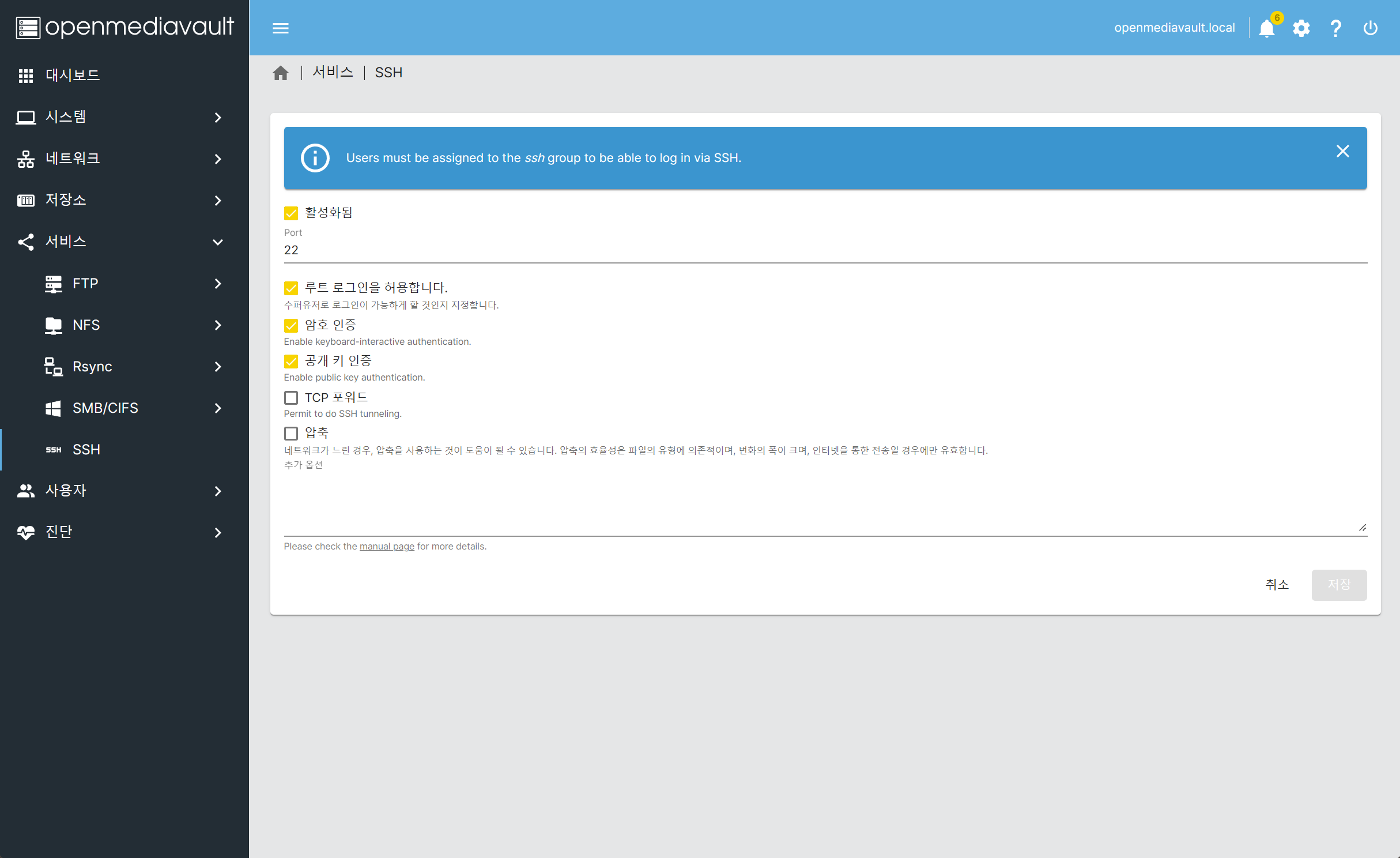This screenshot has height=858, width=1400.
Task: Toggle the 공개 키 인증 checkbox
Action: pyautogui.click(x=291, y=362)
